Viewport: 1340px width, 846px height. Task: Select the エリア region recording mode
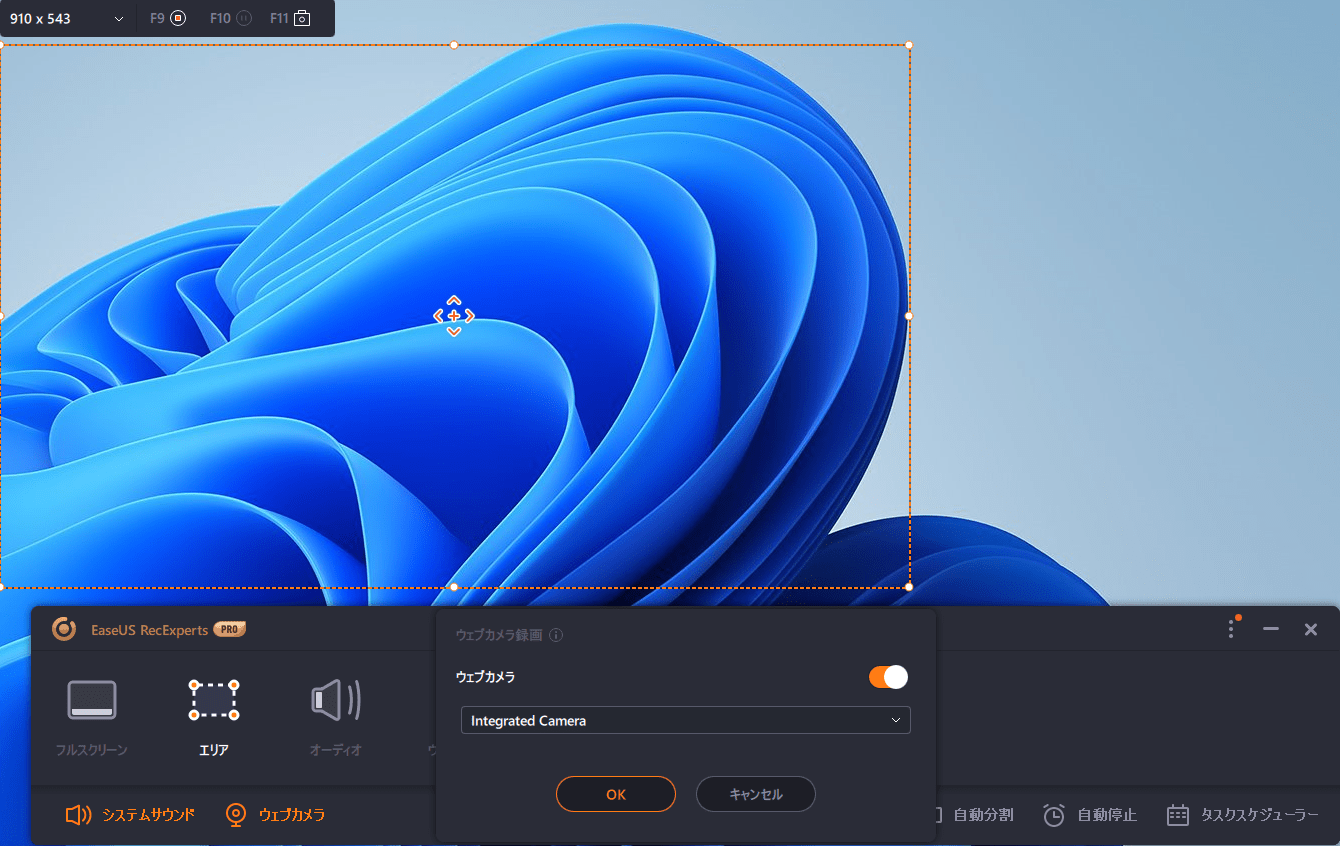pos(214,716)
